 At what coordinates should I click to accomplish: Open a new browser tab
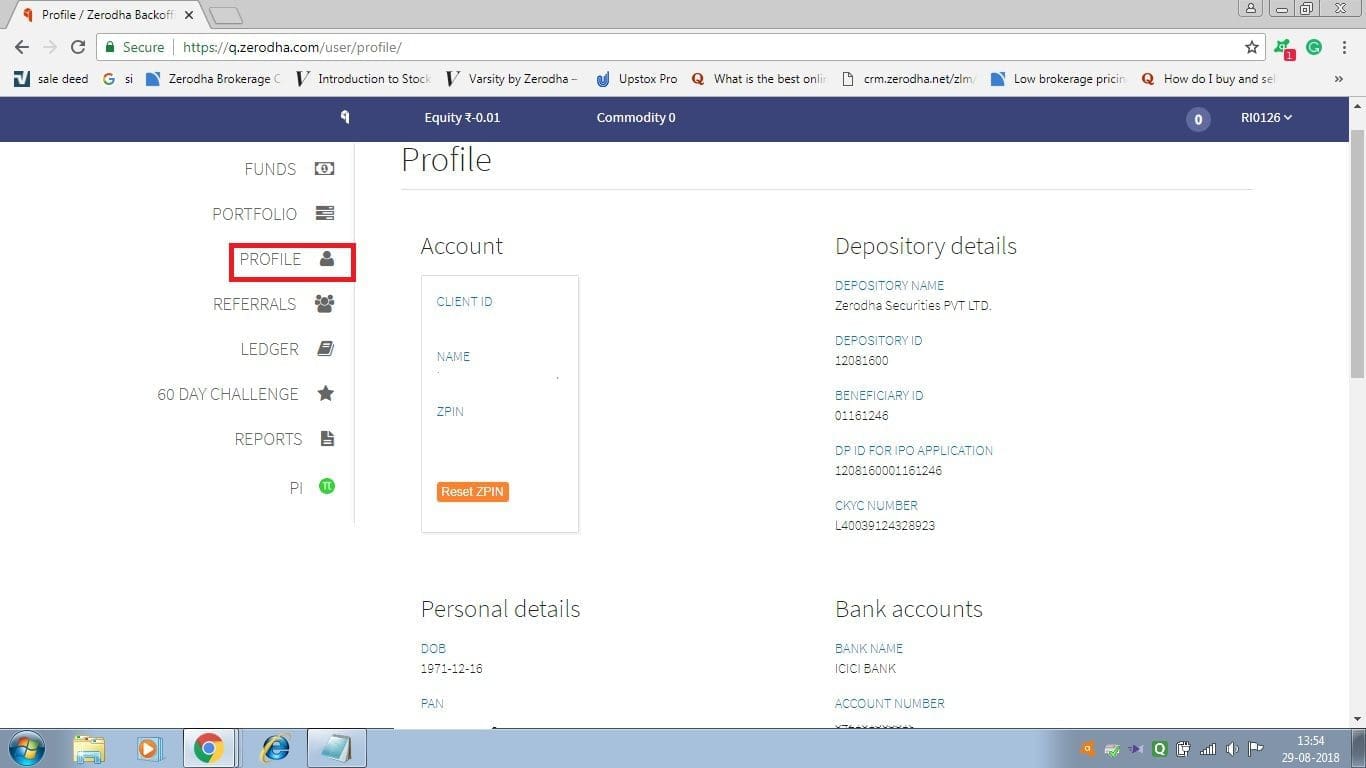click(226, 15)
